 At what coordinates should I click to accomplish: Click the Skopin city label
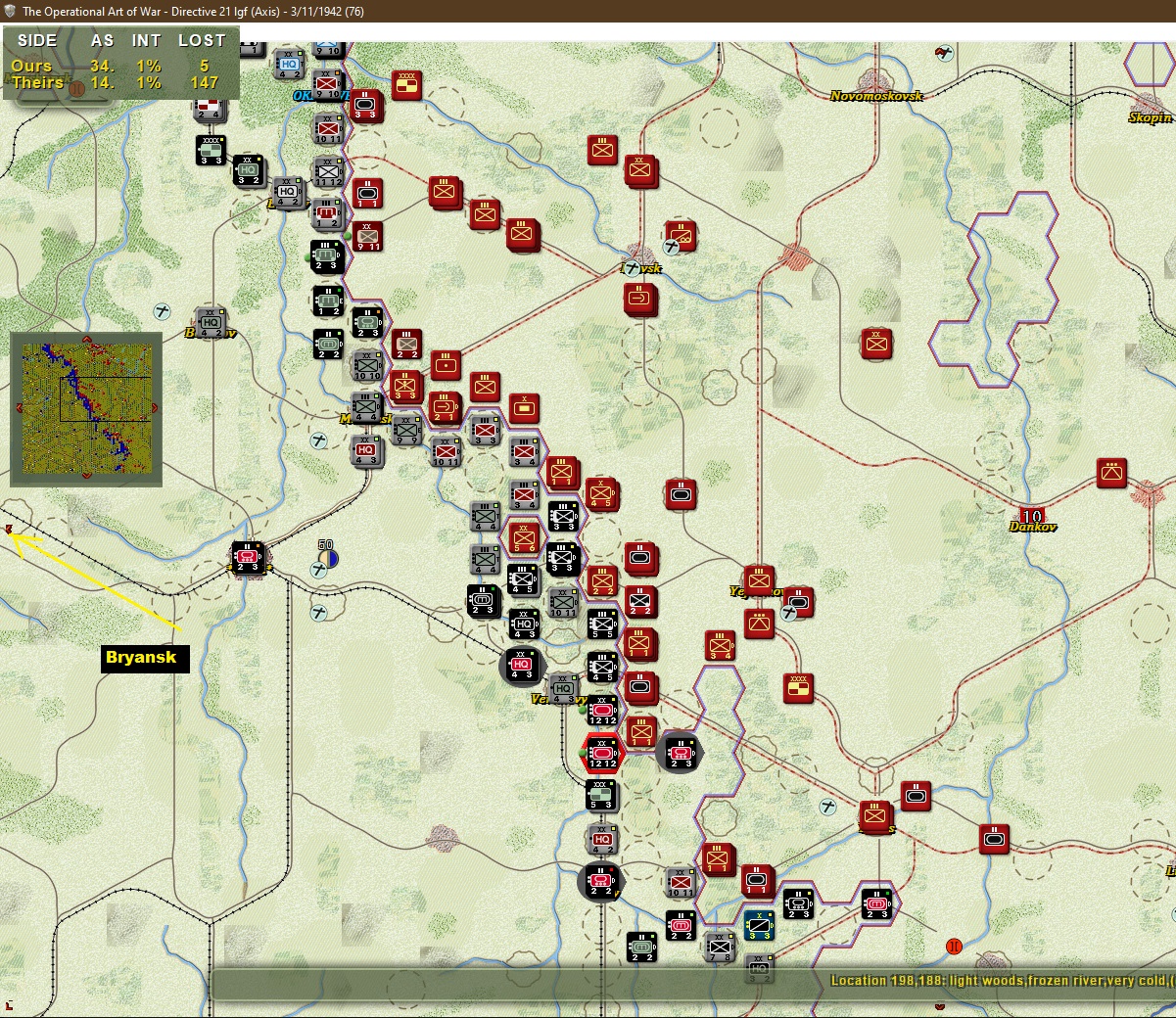(1150, 117)
